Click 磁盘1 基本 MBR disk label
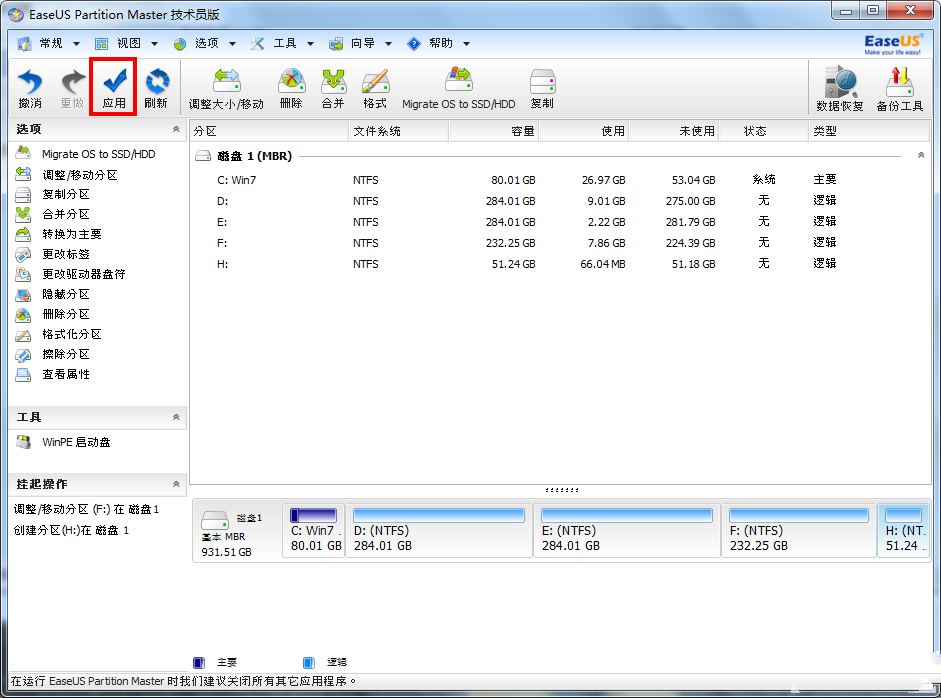 click(x=232, y=533)
